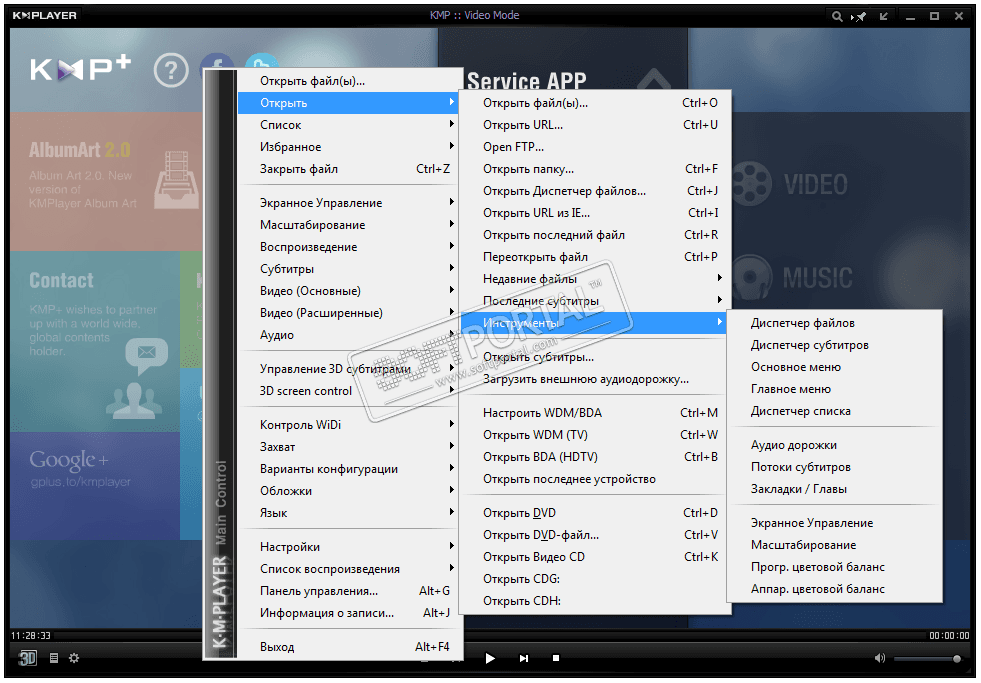Image resolution: width=981 pixels, height=683 pixels.
Task: Select Открыть папку... entry
Action: pos(594,169)
